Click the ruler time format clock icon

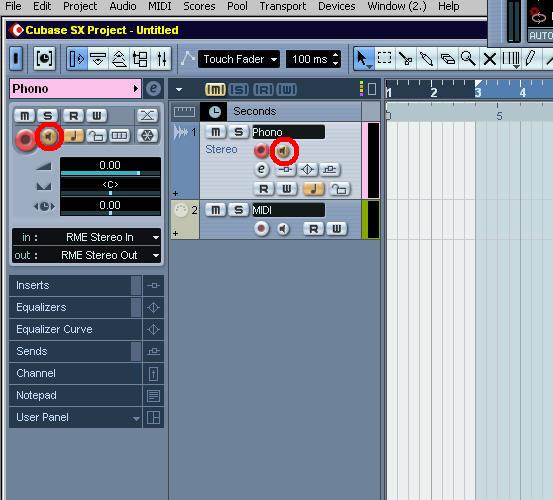pyautogui.click(x=214, y=112)
